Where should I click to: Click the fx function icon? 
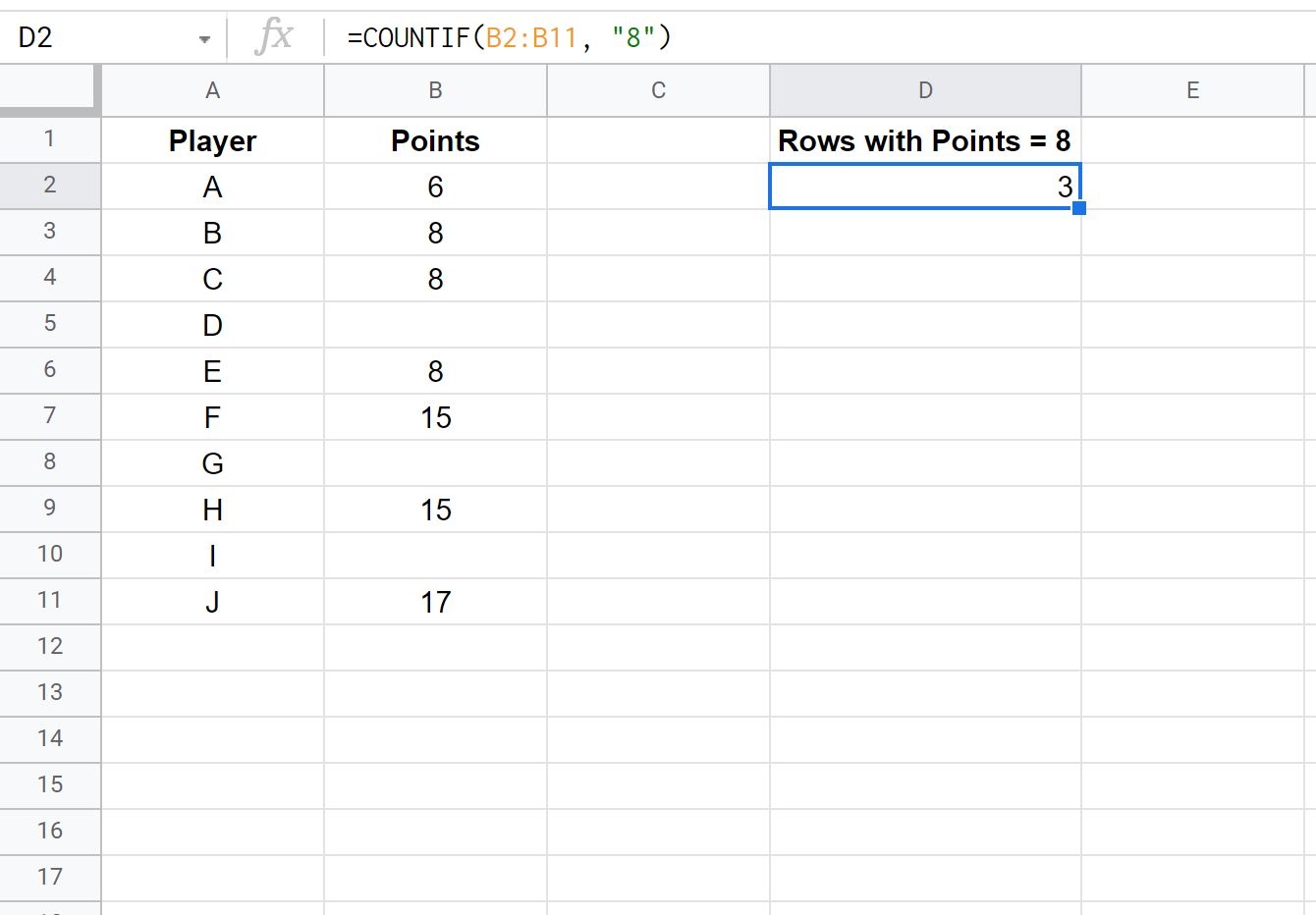(x=274, y=37)
